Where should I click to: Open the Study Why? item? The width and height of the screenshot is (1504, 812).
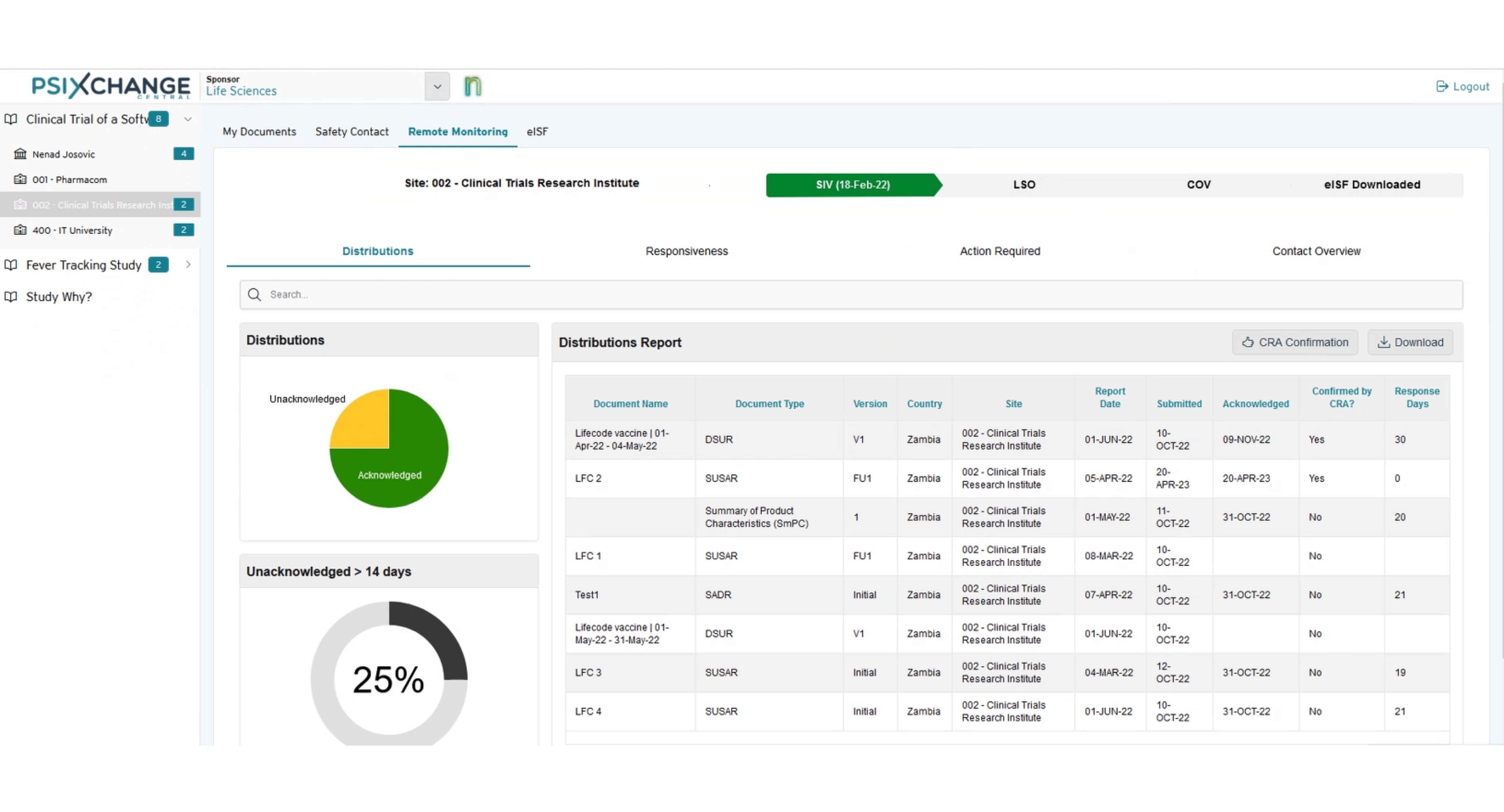click(x=59, y=297)
